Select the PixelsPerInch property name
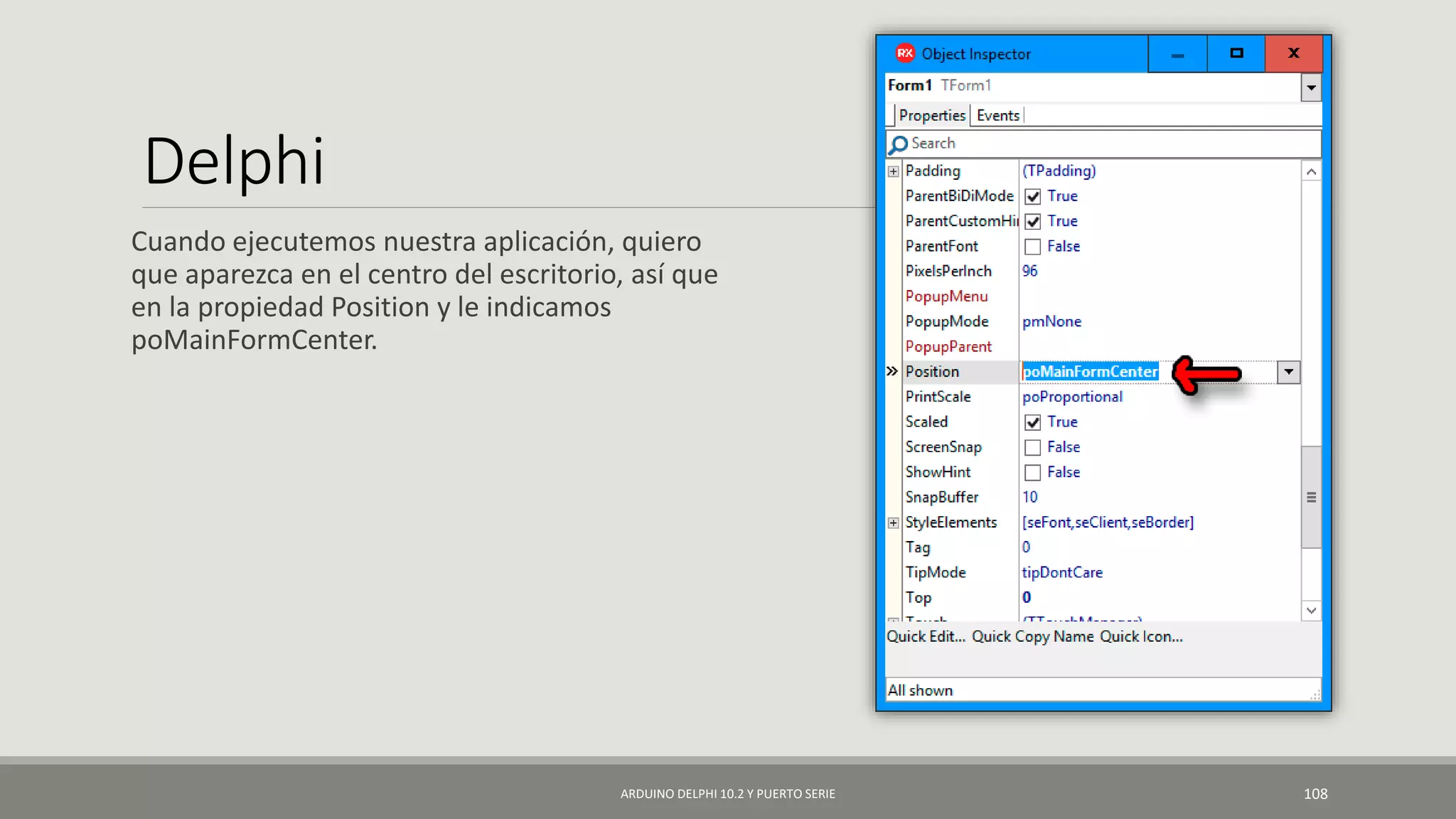The height and width of the screenshot is (819, 1456). click(x=948, y=272)
